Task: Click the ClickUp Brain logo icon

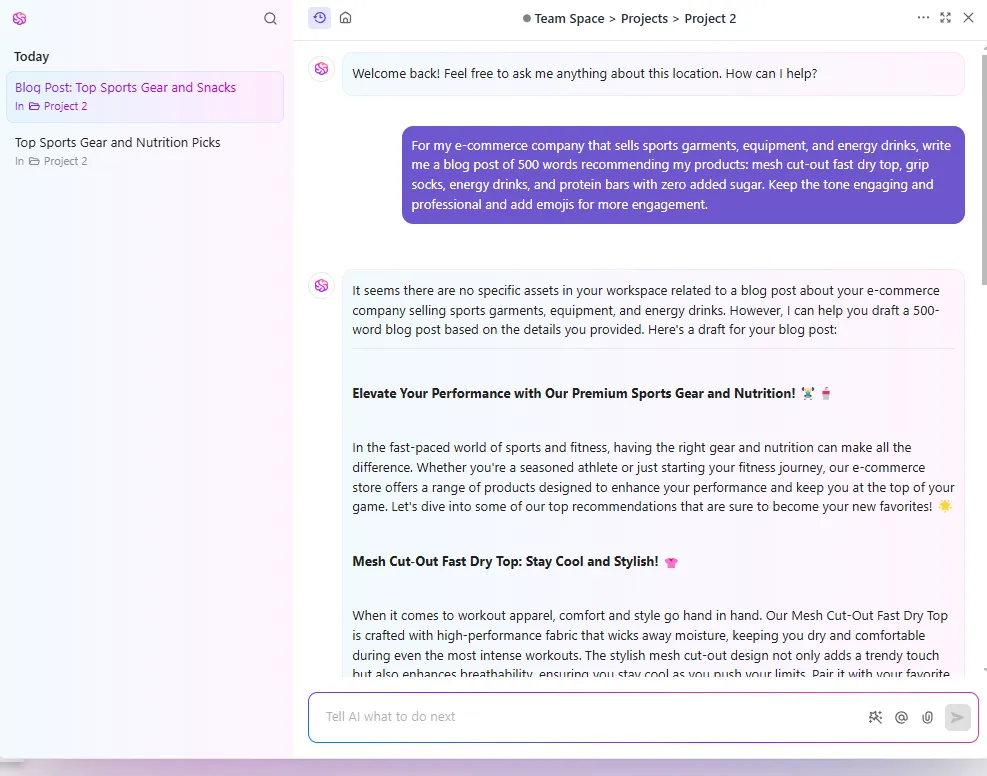Action: click(20, 19)
